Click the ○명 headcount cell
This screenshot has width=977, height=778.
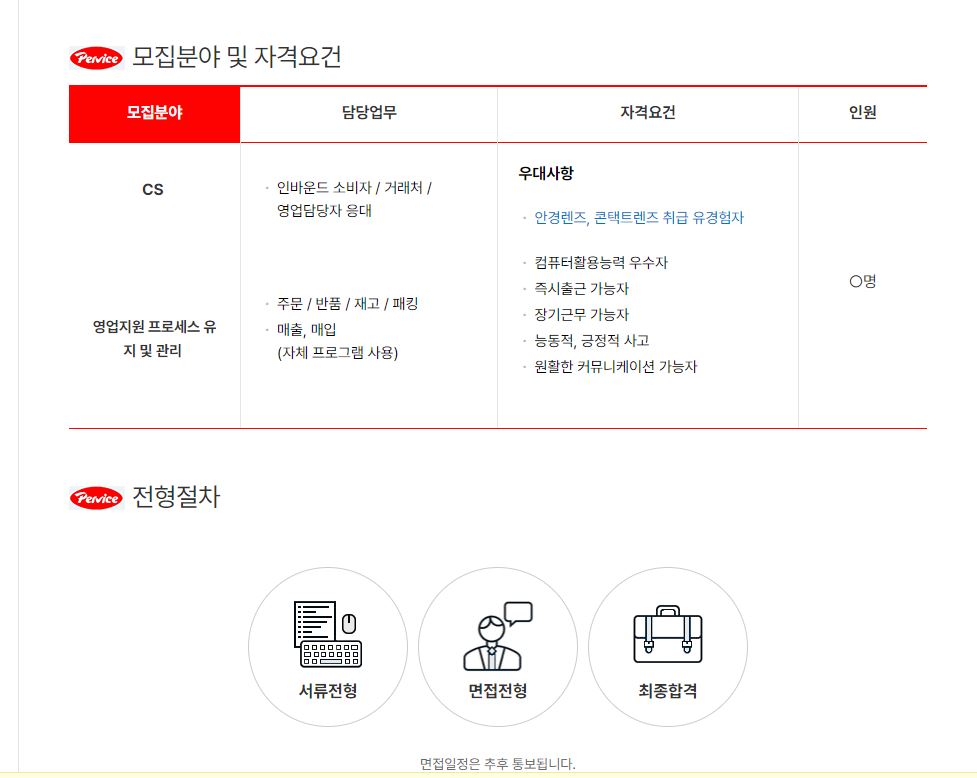pyautogui.click(x=862, y=282)
